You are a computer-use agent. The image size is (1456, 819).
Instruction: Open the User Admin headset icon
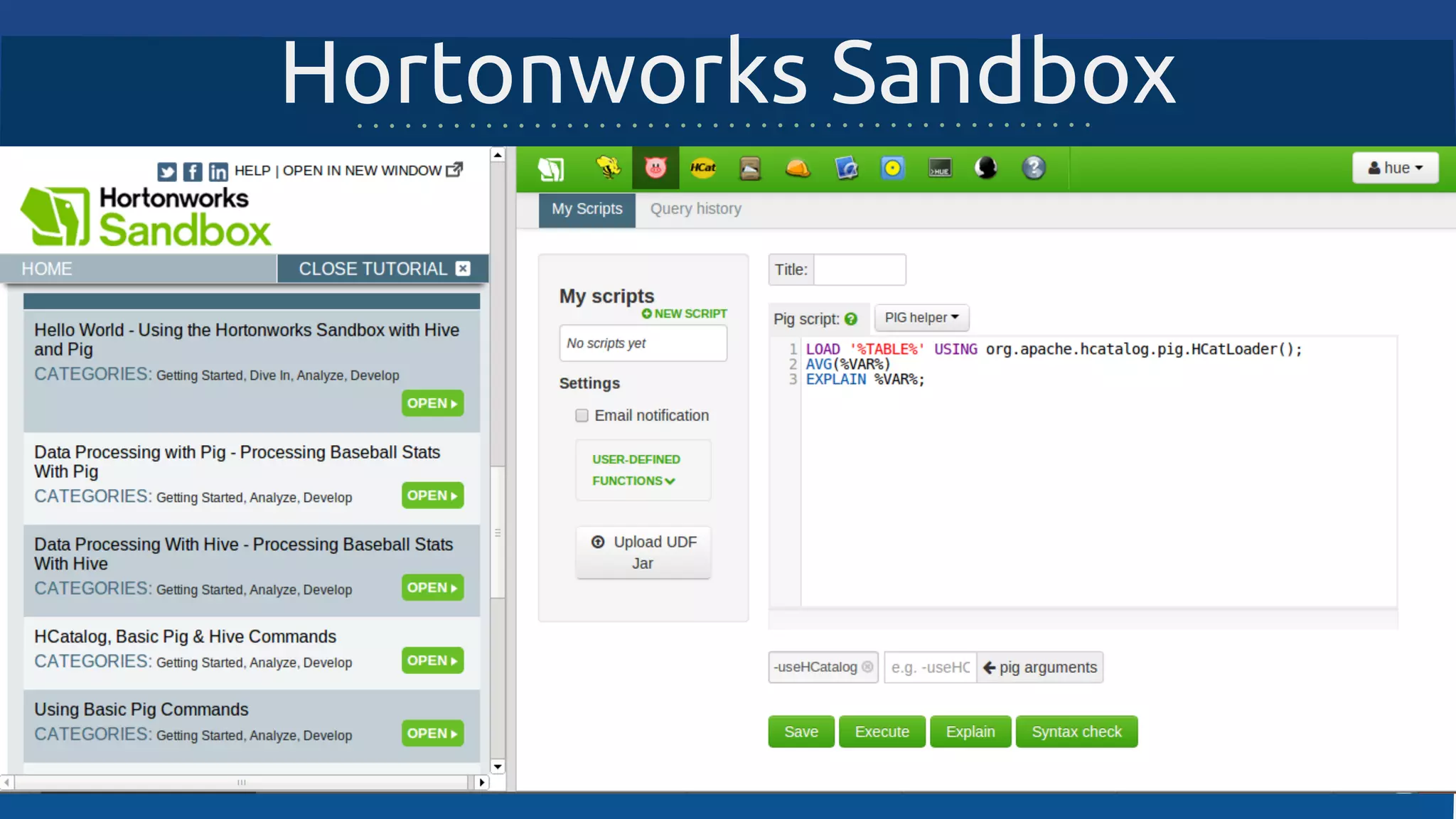click(986, 168)
